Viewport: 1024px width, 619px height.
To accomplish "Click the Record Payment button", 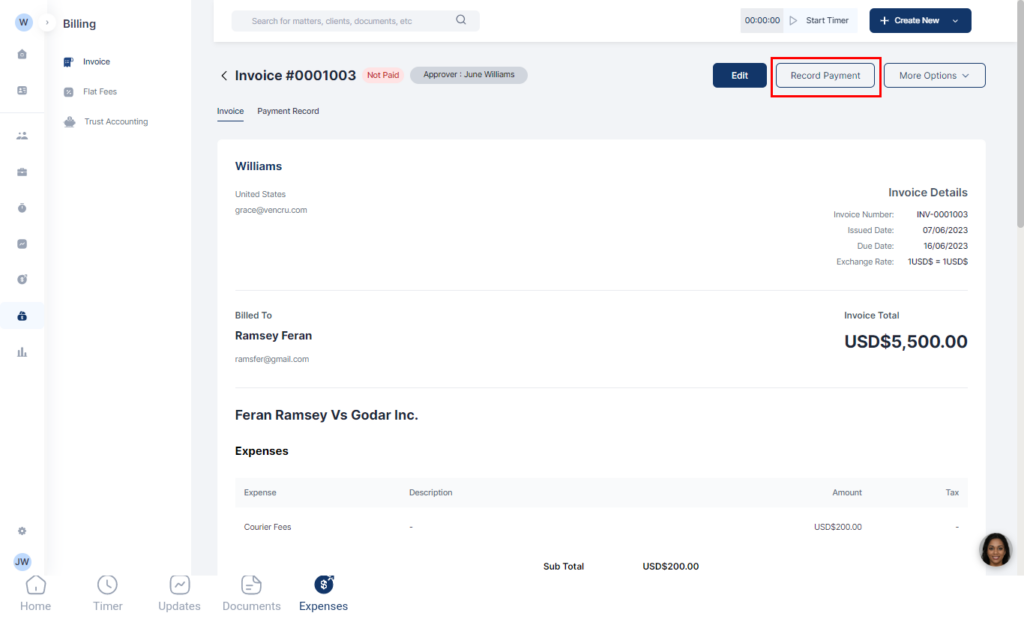I will coord(825,76).
